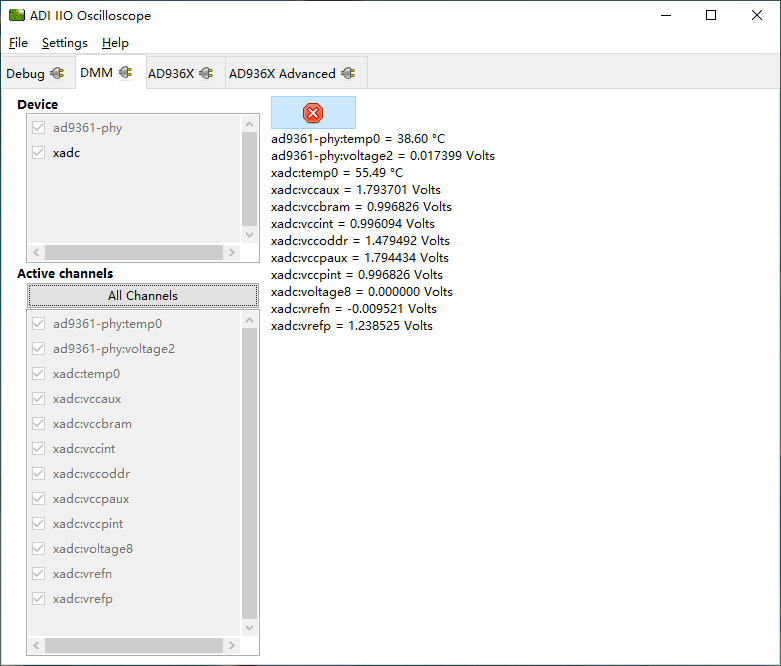Toggle the xadc device checkbox

pyautogui.click(x=38, y=152)
